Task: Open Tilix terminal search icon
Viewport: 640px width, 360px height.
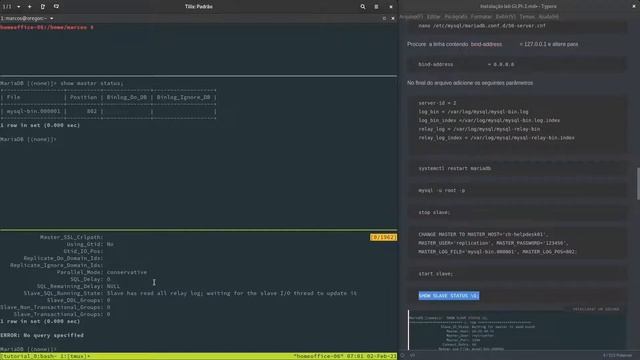Action: 362,7
